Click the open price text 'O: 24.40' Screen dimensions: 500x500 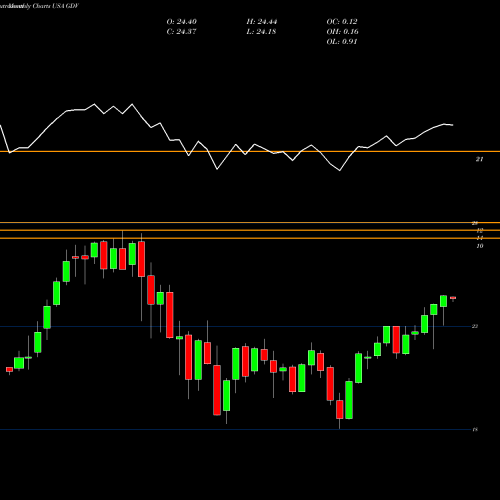[182, 22]
